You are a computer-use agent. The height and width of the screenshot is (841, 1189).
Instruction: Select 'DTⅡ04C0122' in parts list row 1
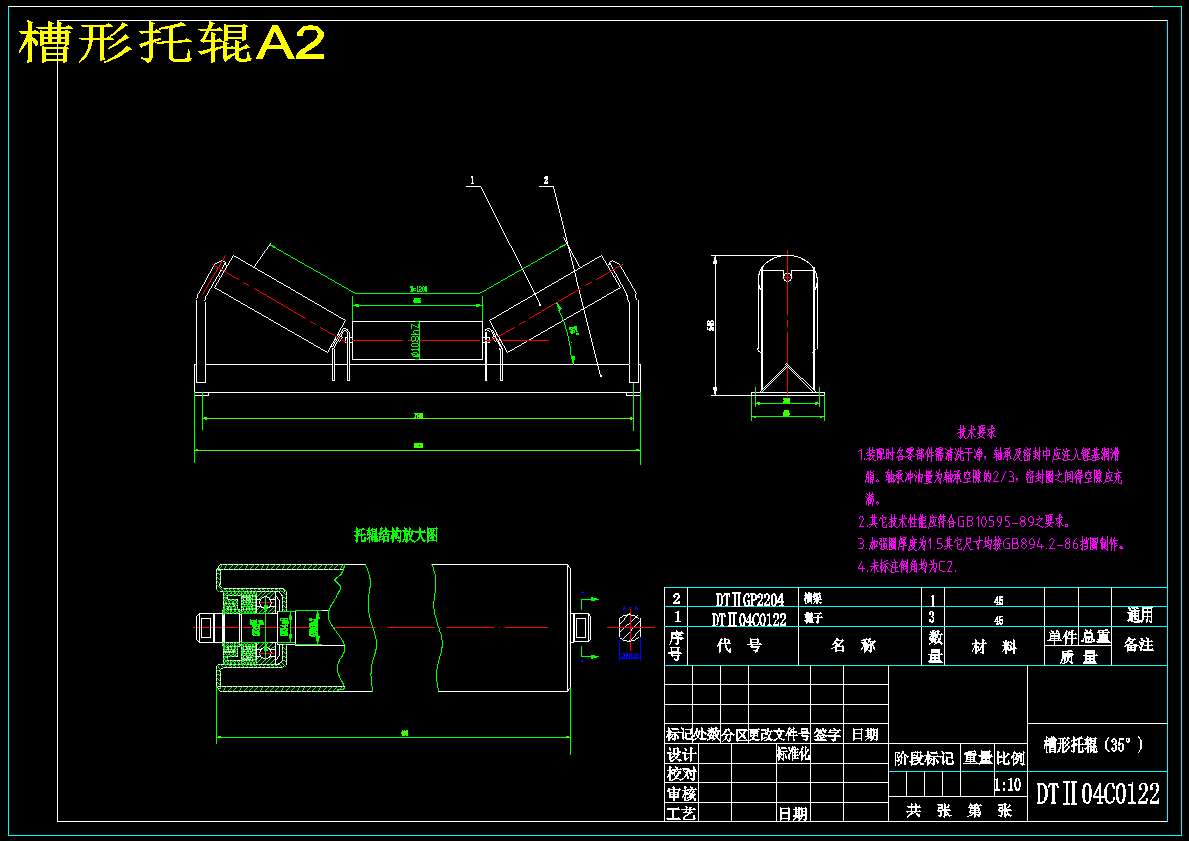coord(748,619)
